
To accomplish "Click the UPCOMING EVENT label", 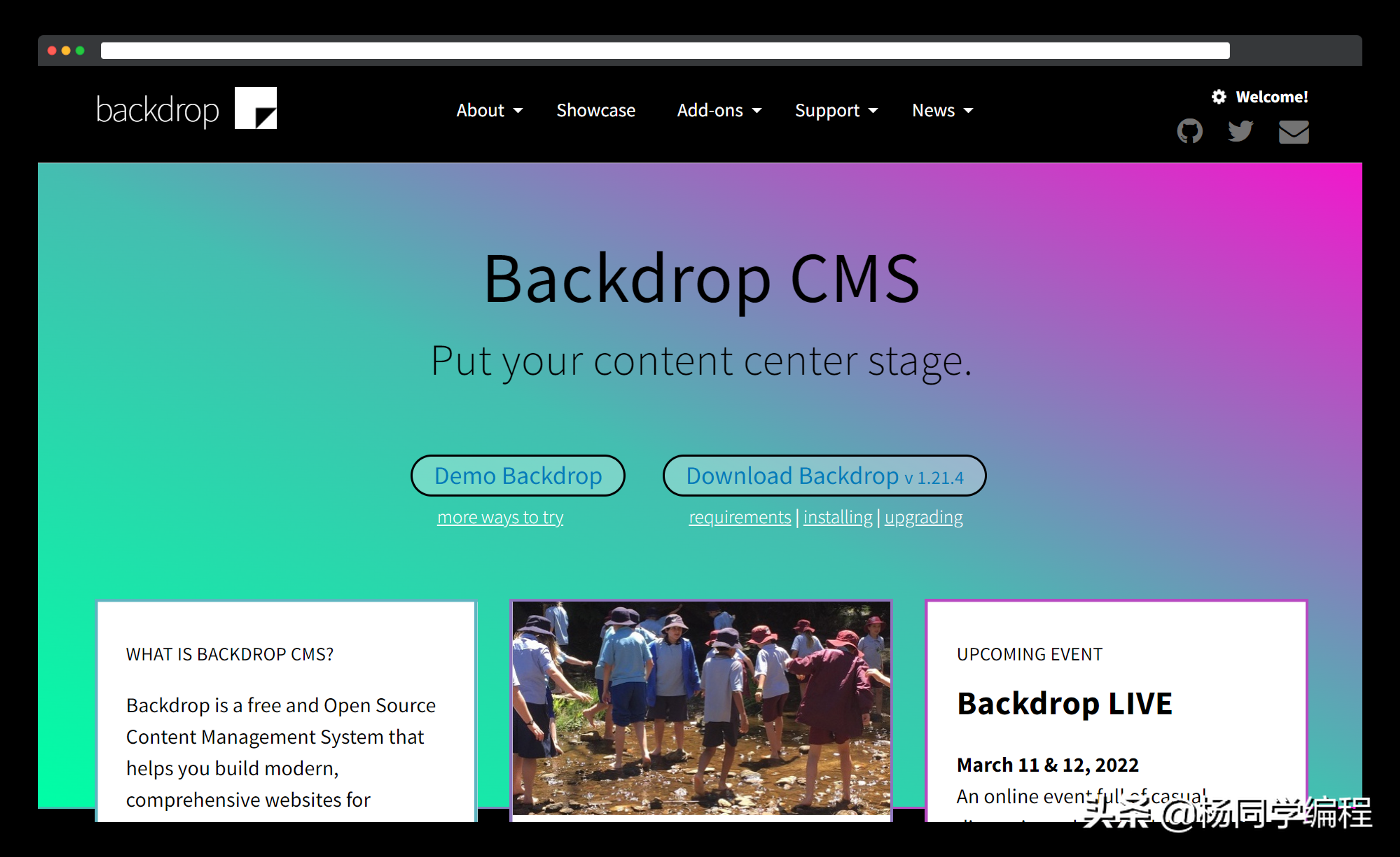I will coord(1030,654).
